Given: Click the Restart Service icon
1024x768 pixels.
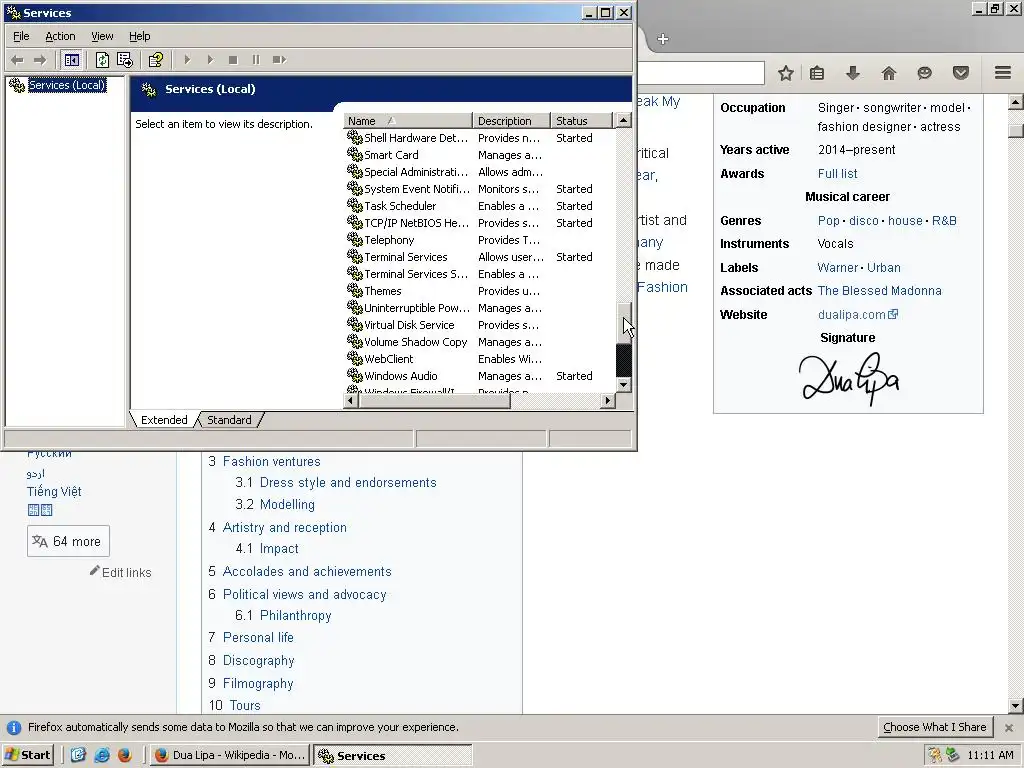Looking at the screenshot, I should coord(280,60).
